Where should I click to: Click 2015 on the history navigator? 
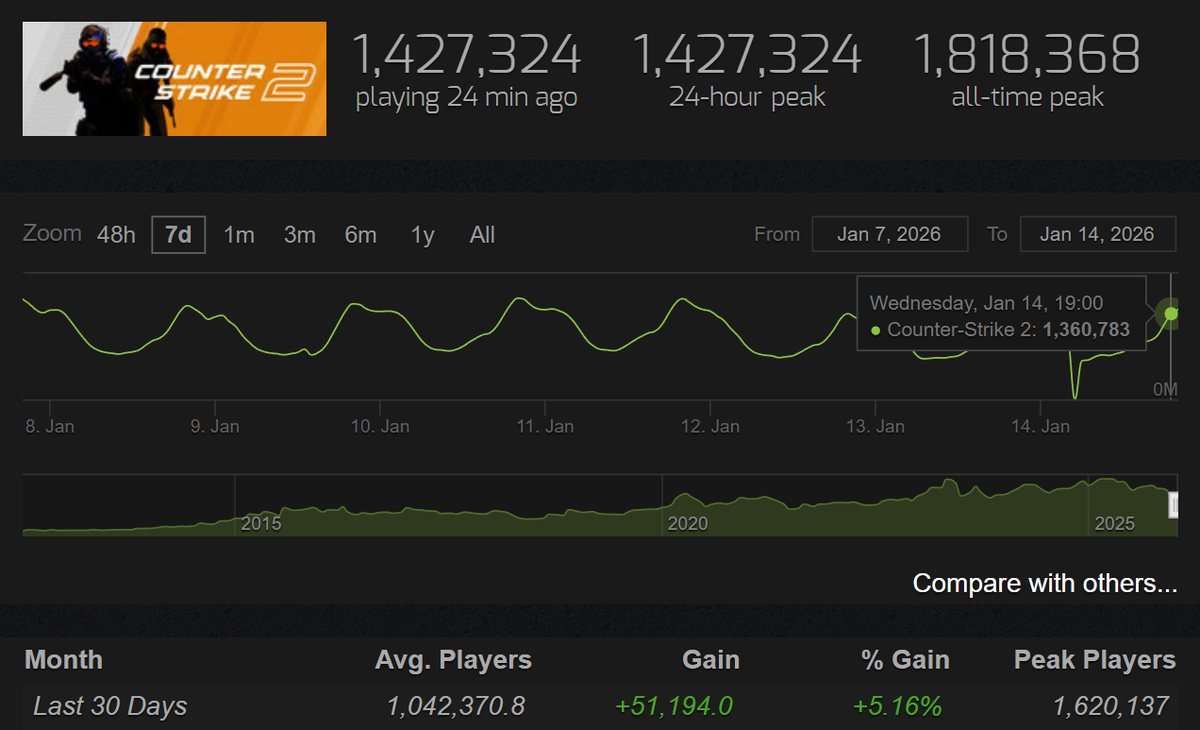[263, 522]
